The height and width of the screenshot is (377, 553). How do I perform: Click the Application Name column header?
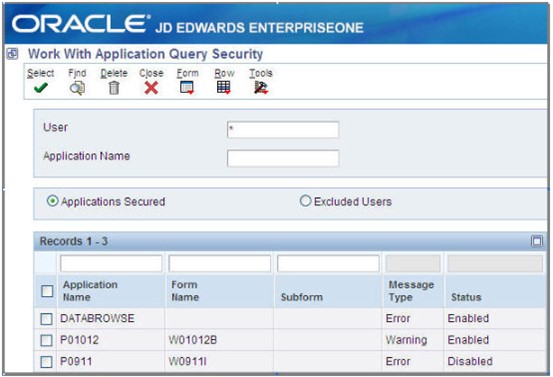90,291
